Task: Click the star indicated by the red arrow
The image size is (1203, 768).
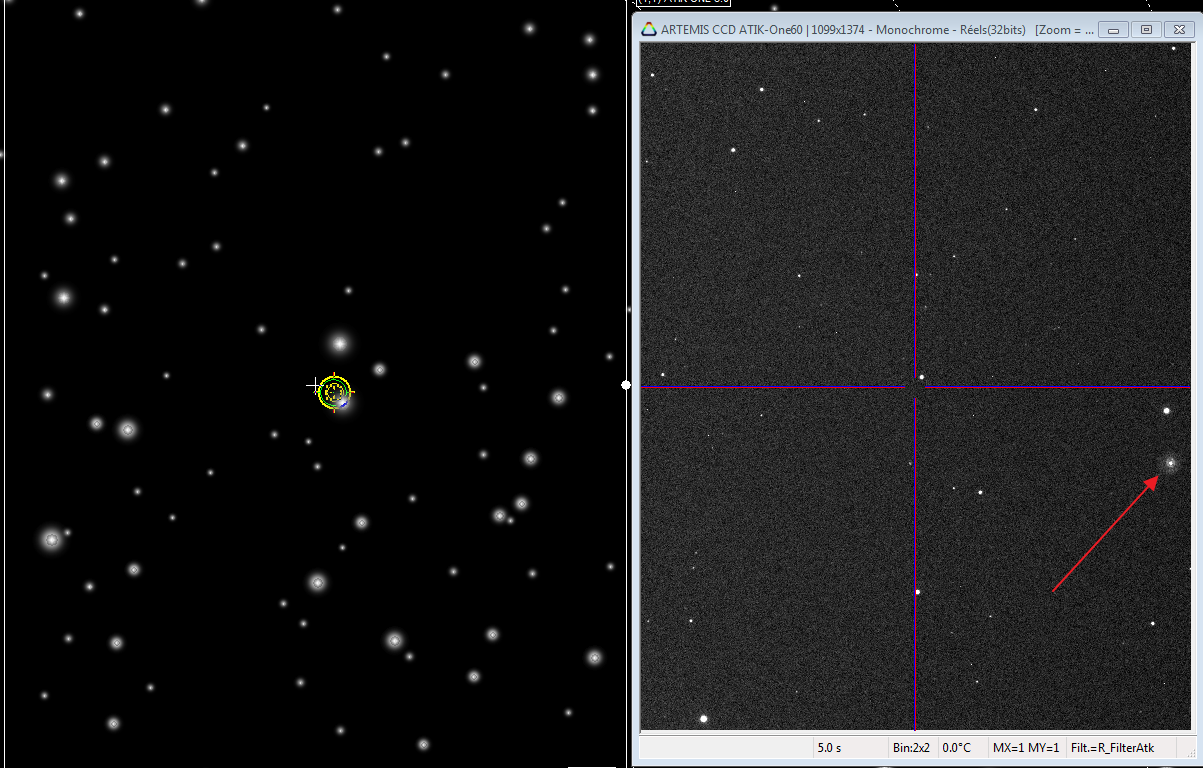Action: point(1170,463)
